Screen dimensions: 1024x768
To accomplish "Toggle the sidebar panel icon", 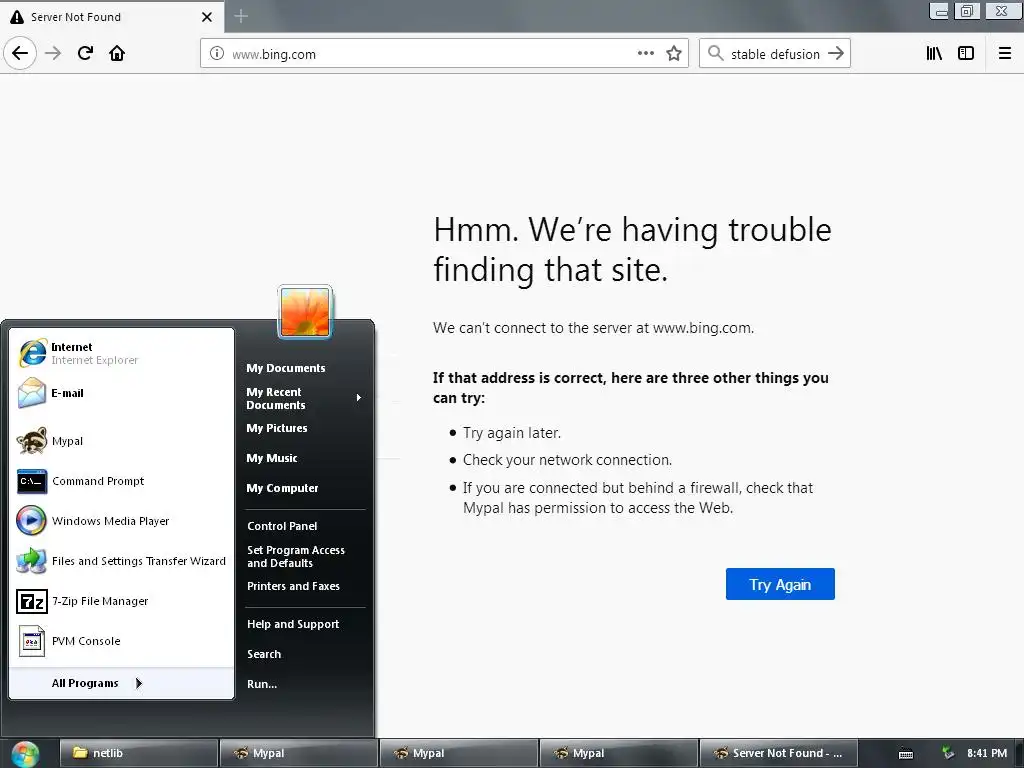I will click(x=966, y=54).
